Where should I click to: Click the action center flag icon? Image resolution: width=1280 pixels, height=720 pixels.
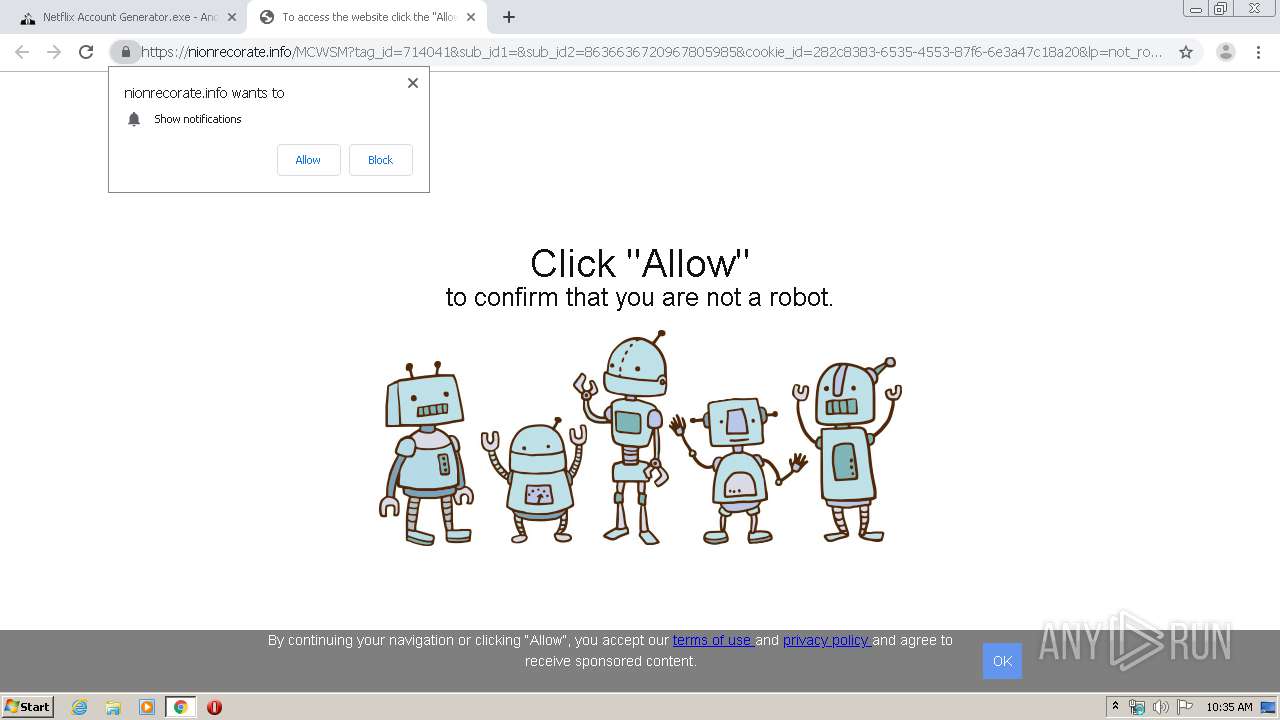(1185, 707)
